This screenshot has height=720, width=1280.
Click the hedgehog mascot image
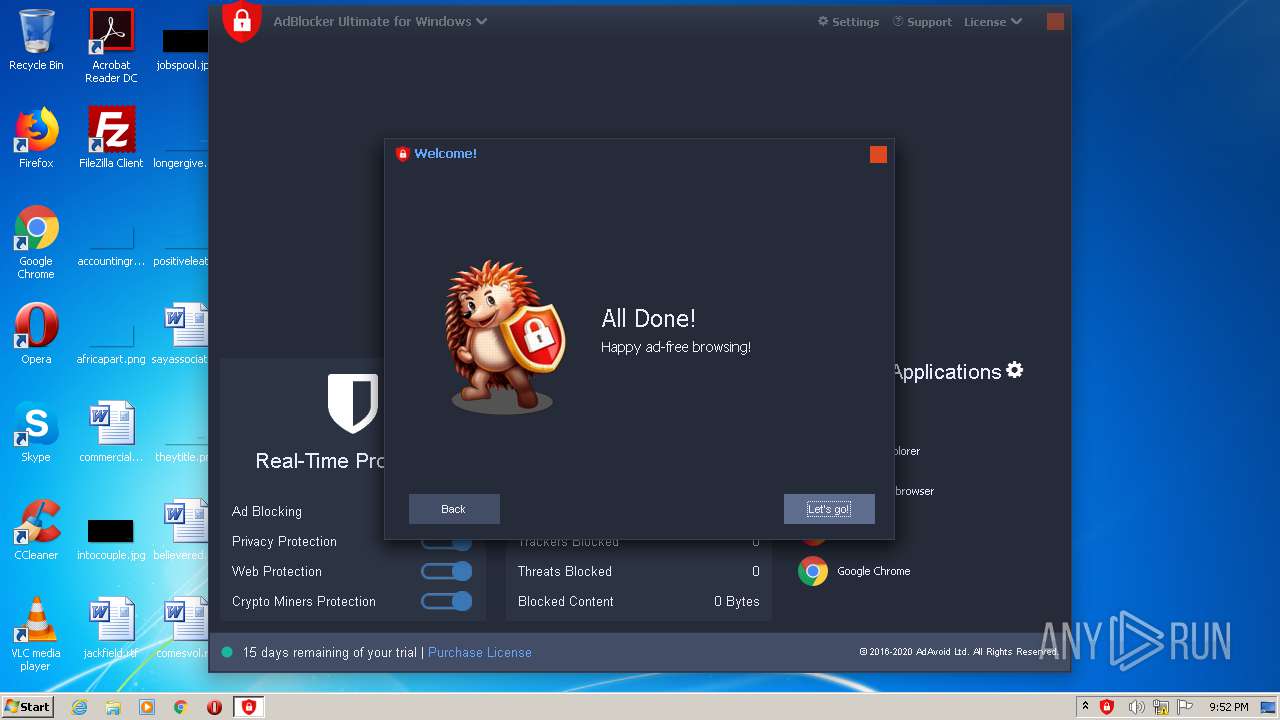coord(505,338)
